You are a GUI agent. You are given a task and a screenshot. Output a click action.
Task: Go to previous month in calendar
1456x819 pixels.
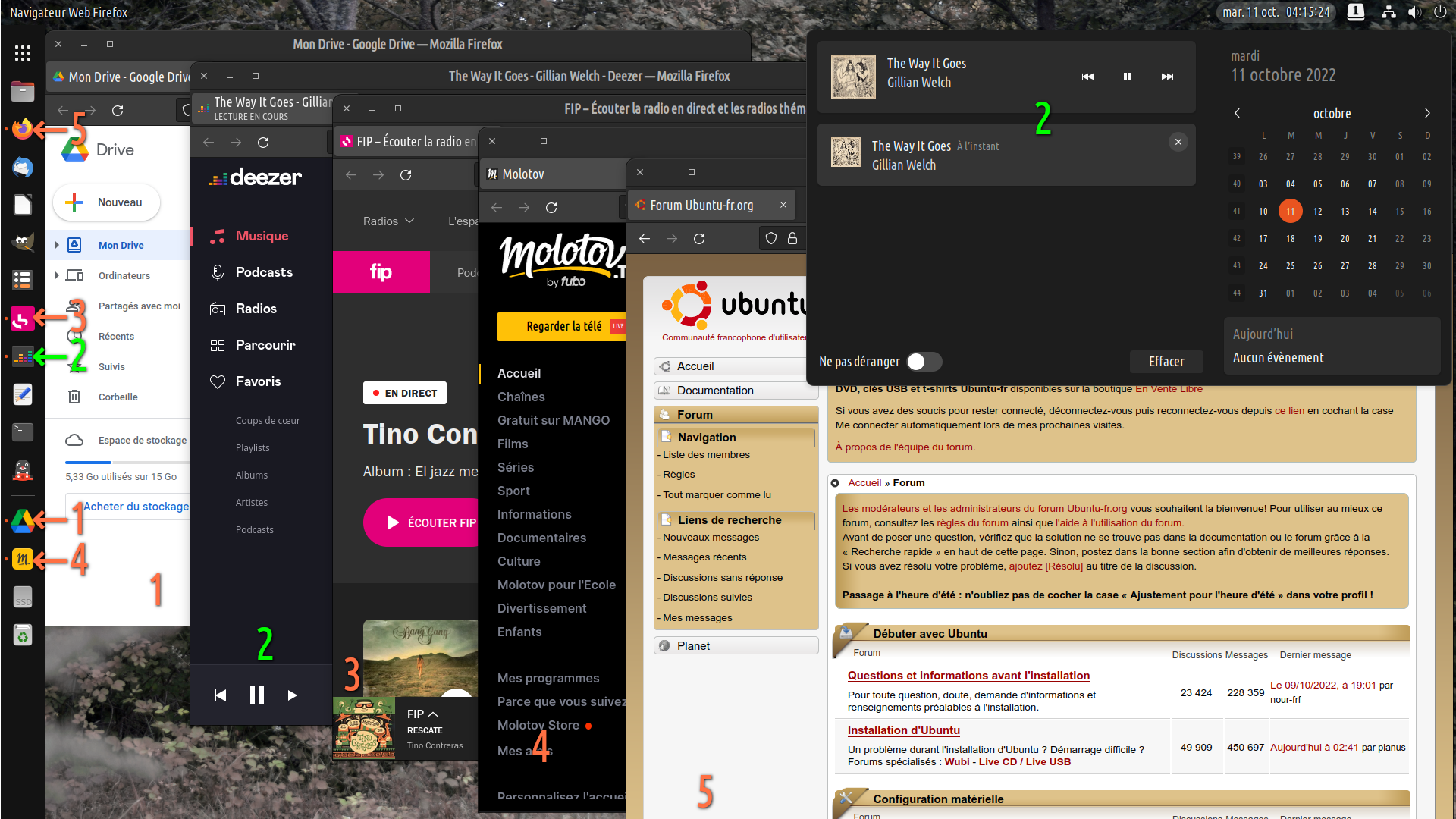[x=1237, y=113]
